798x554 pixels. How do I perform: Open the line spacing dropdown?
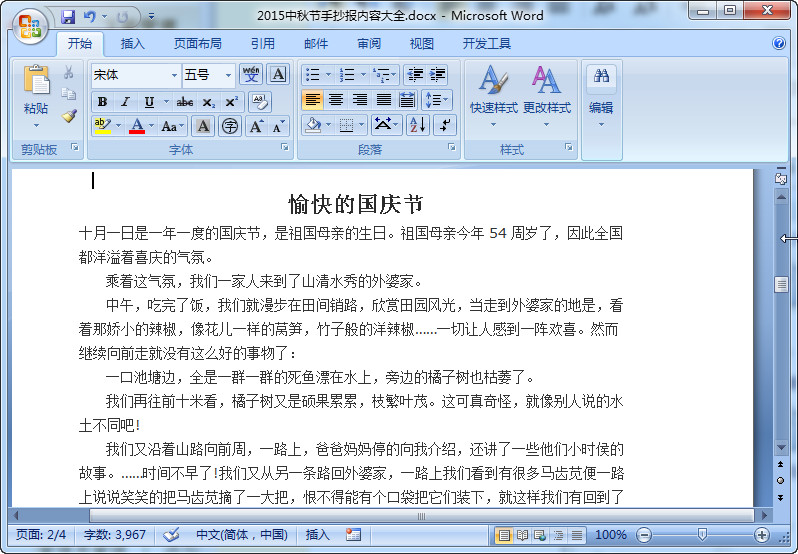click(x=436, y=100)
